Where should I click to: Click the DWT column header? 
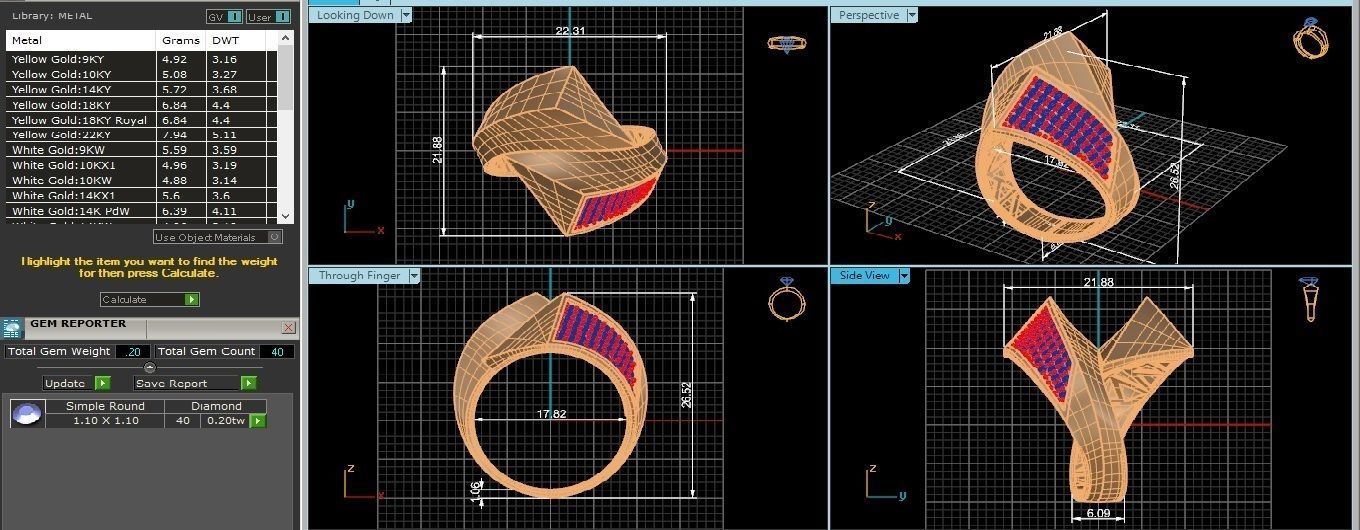click(237, 41)
